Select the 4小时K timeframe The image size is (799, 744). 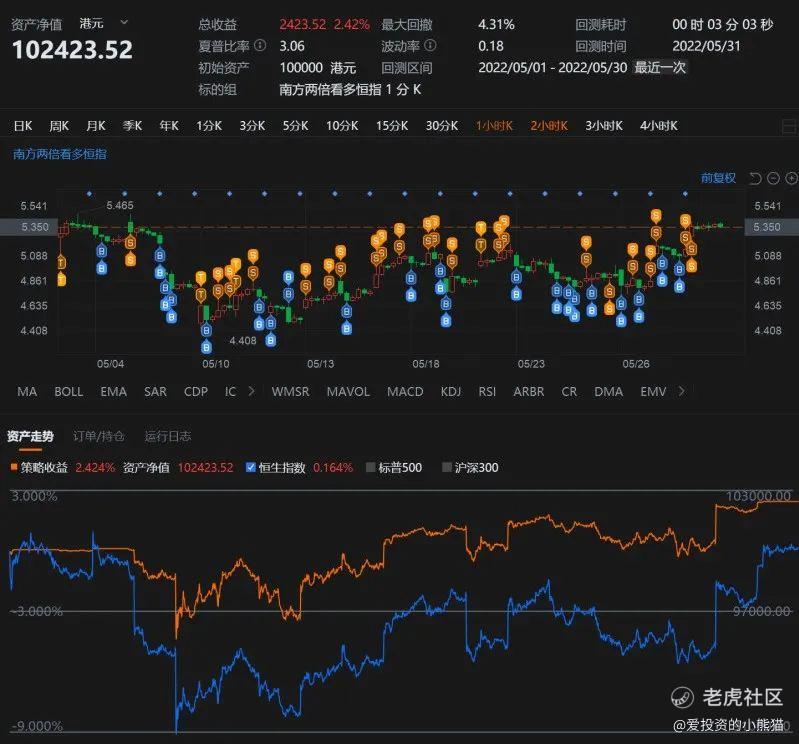click(659, 125)
